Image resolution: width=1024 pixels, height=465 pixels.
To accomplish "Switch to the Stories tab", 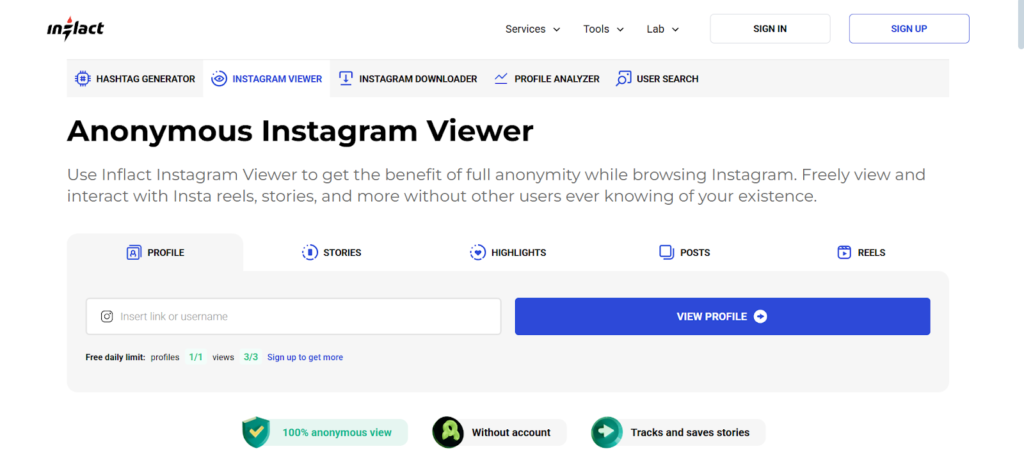I will [x=331, y=253].
